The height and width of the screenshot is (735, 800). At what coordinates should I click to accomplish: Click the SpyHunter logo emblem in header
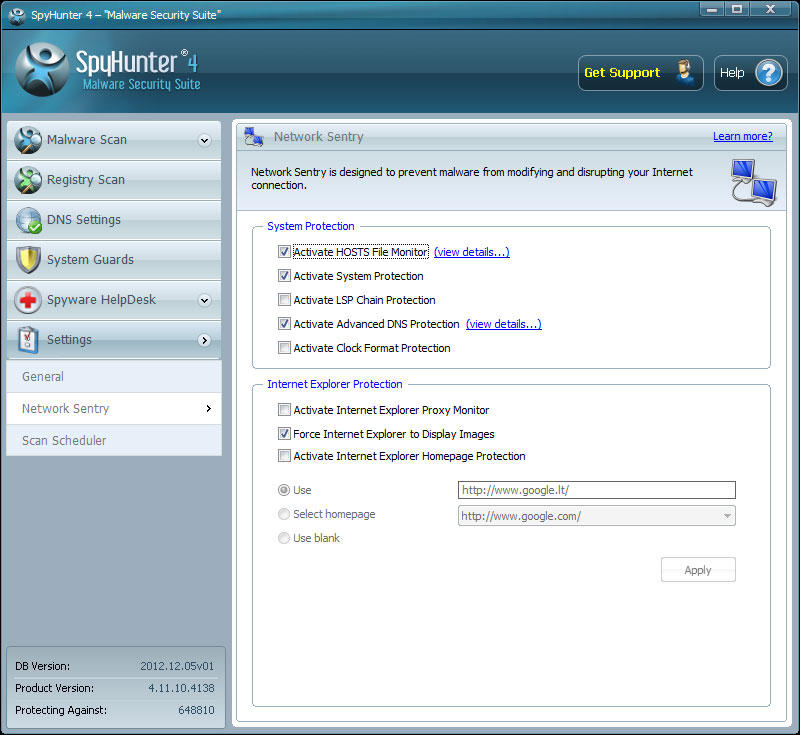click(42, 69)
